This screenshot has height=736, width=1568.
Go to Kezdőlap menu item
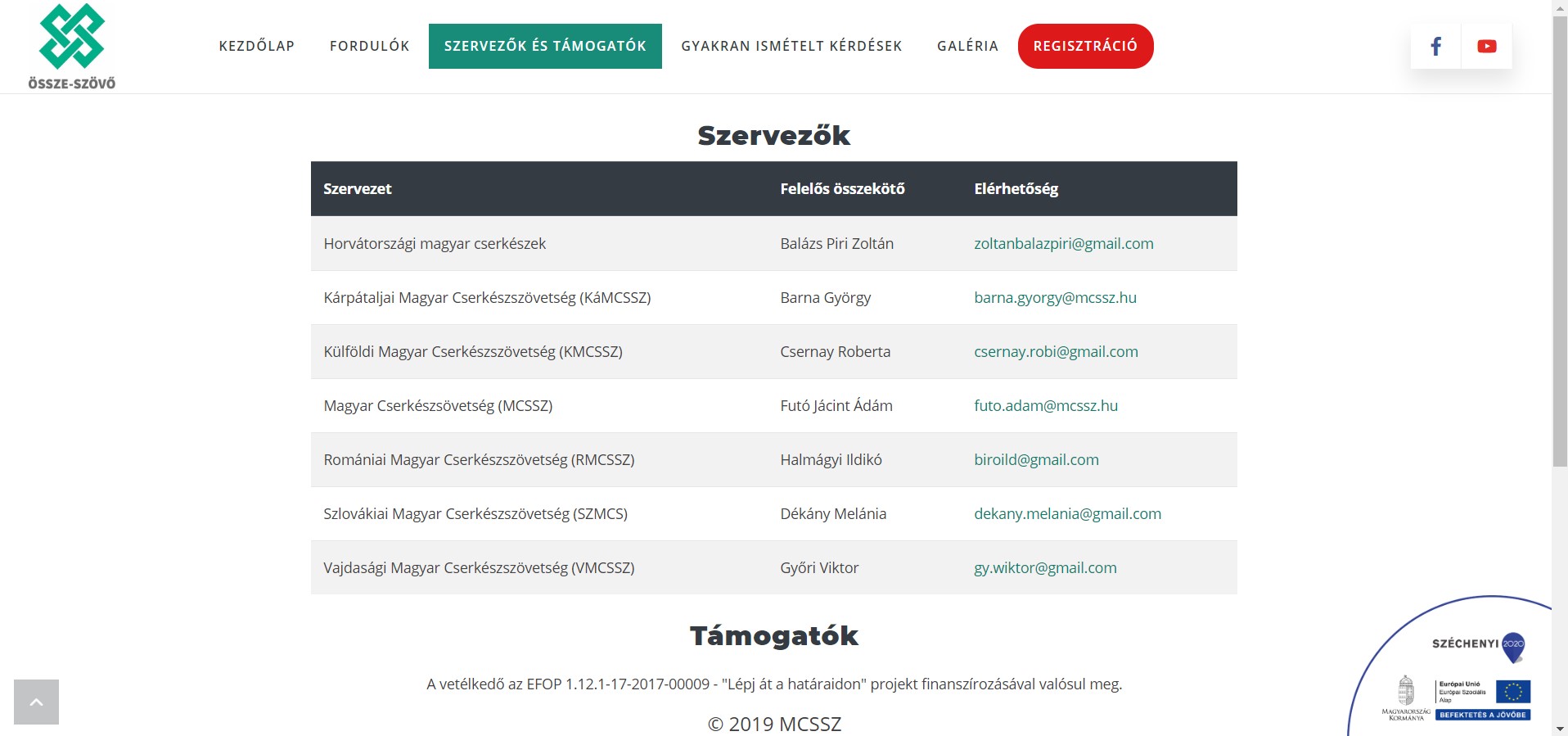pos(256,46)
